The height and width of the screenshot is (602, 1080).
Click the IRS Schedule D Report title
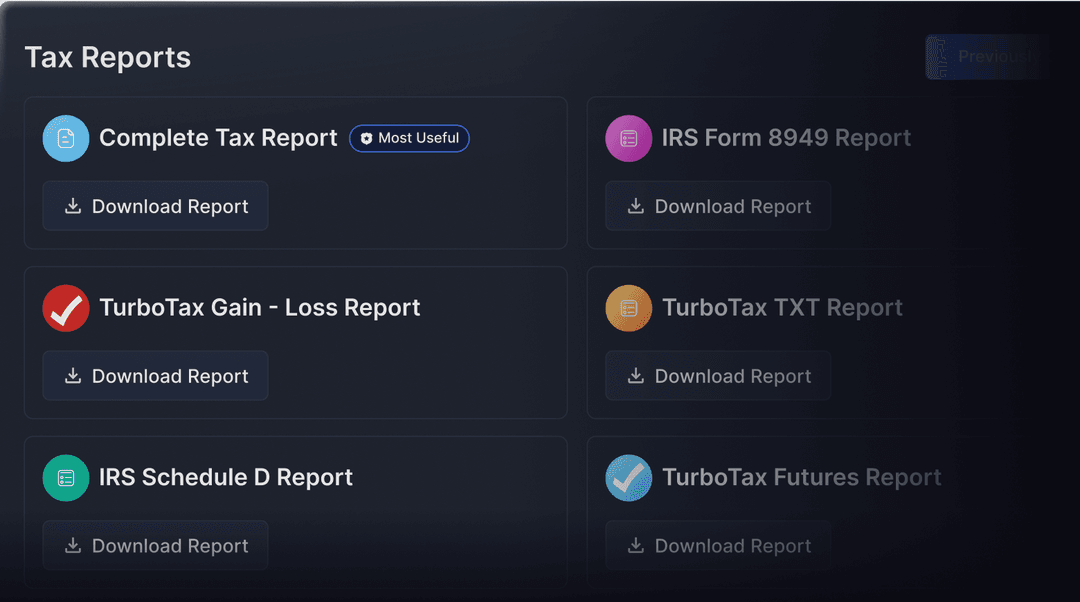point(226,477)
